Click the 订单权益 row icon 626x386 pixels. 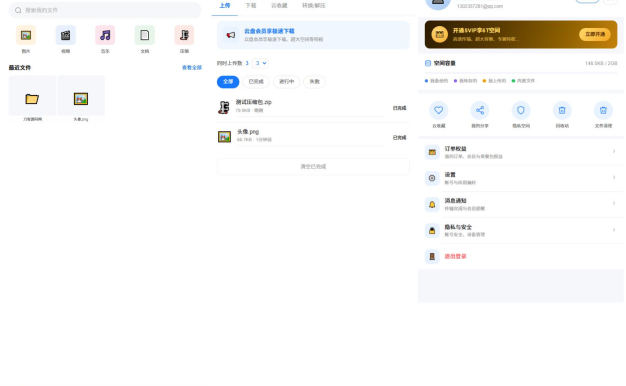point(432,152)
